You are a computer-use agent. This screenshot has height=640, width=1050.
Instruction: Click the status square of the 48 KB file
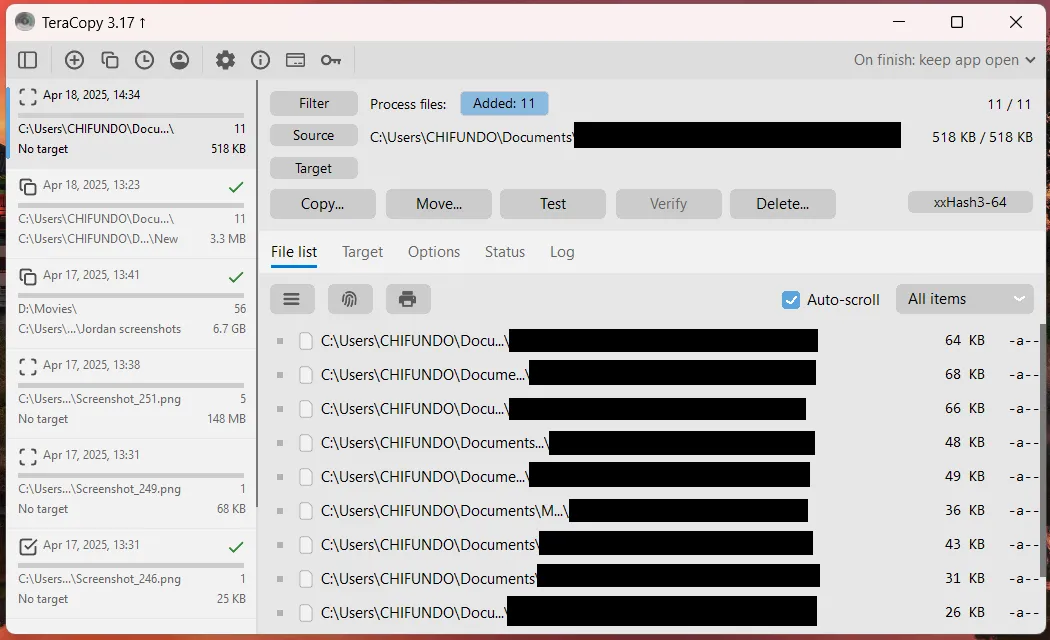(280, 443)
